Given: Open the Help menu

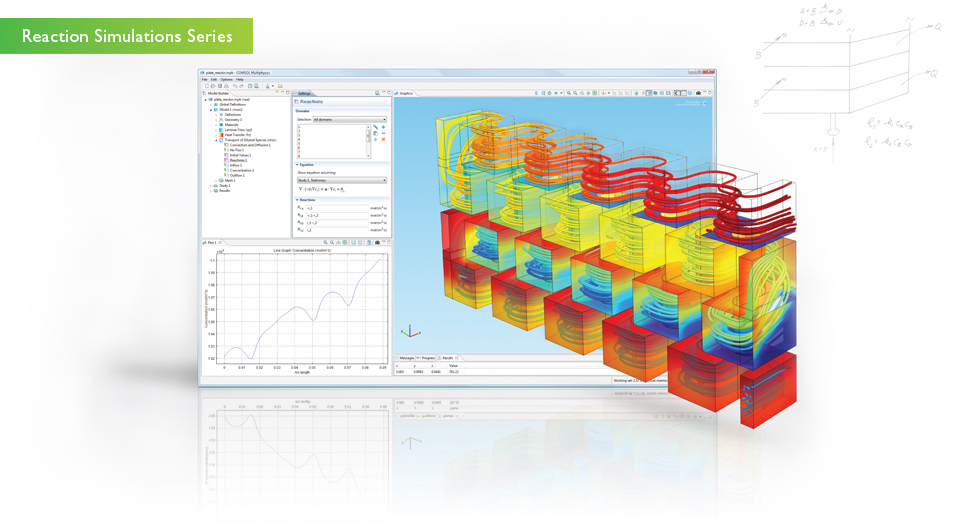Looking at the screenshot, I should pos(240,80).
